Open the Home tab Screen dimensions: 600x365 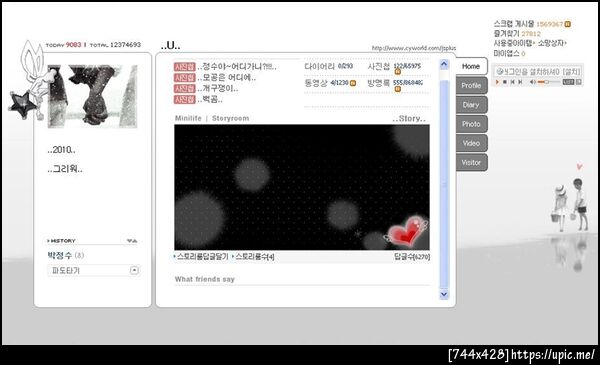pos(471,66)
